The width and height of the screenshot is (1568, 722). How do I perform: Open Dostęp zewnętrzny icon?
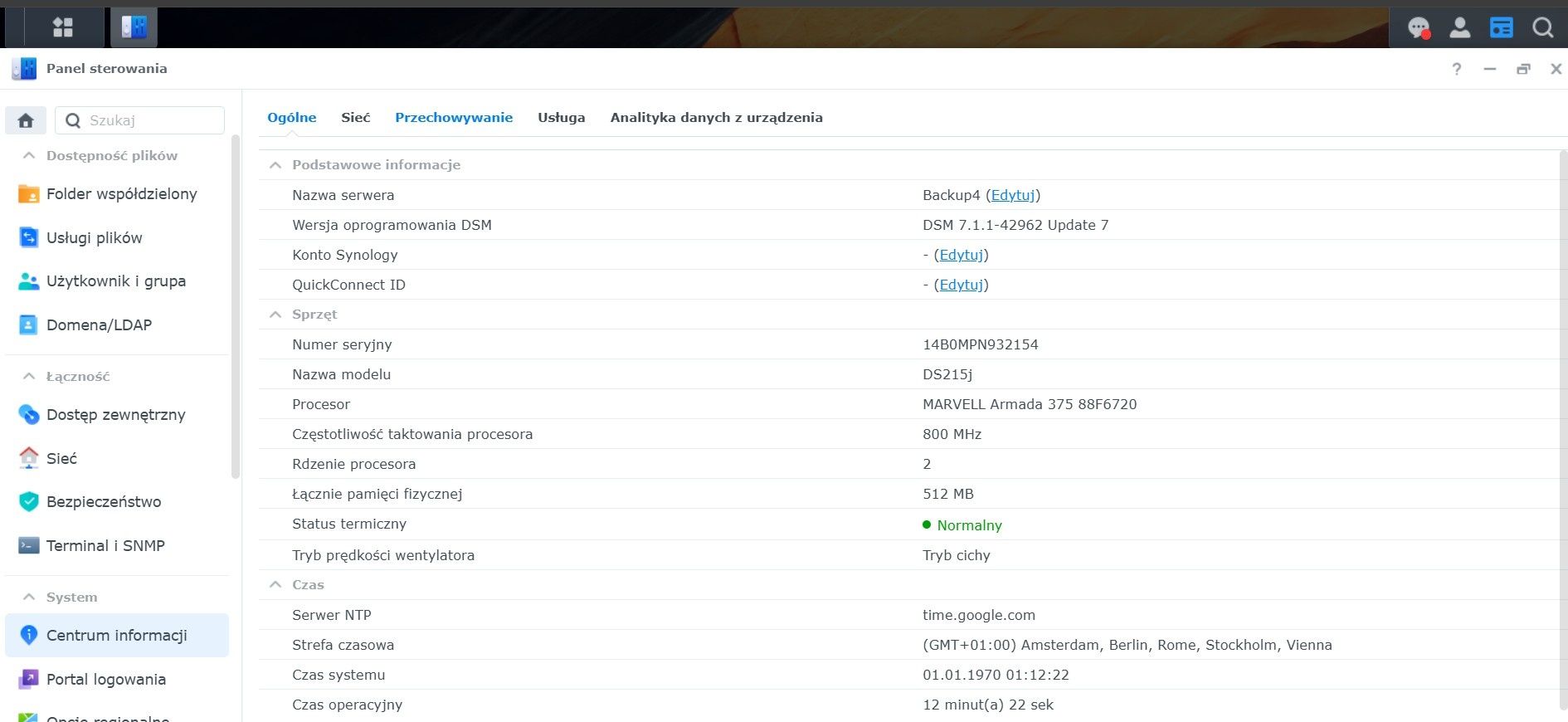tap(29, 414)
